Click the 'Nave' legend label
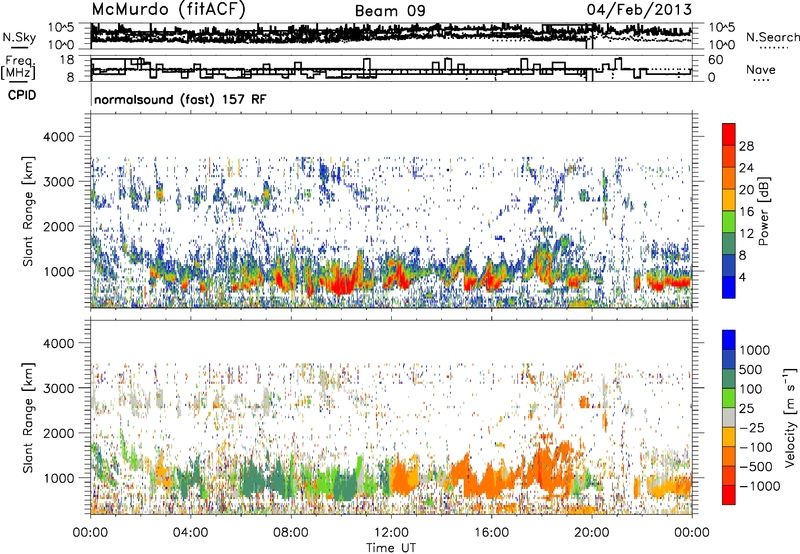Image resolution: width=800 pixels, height=554 pixels. (760, 69)
